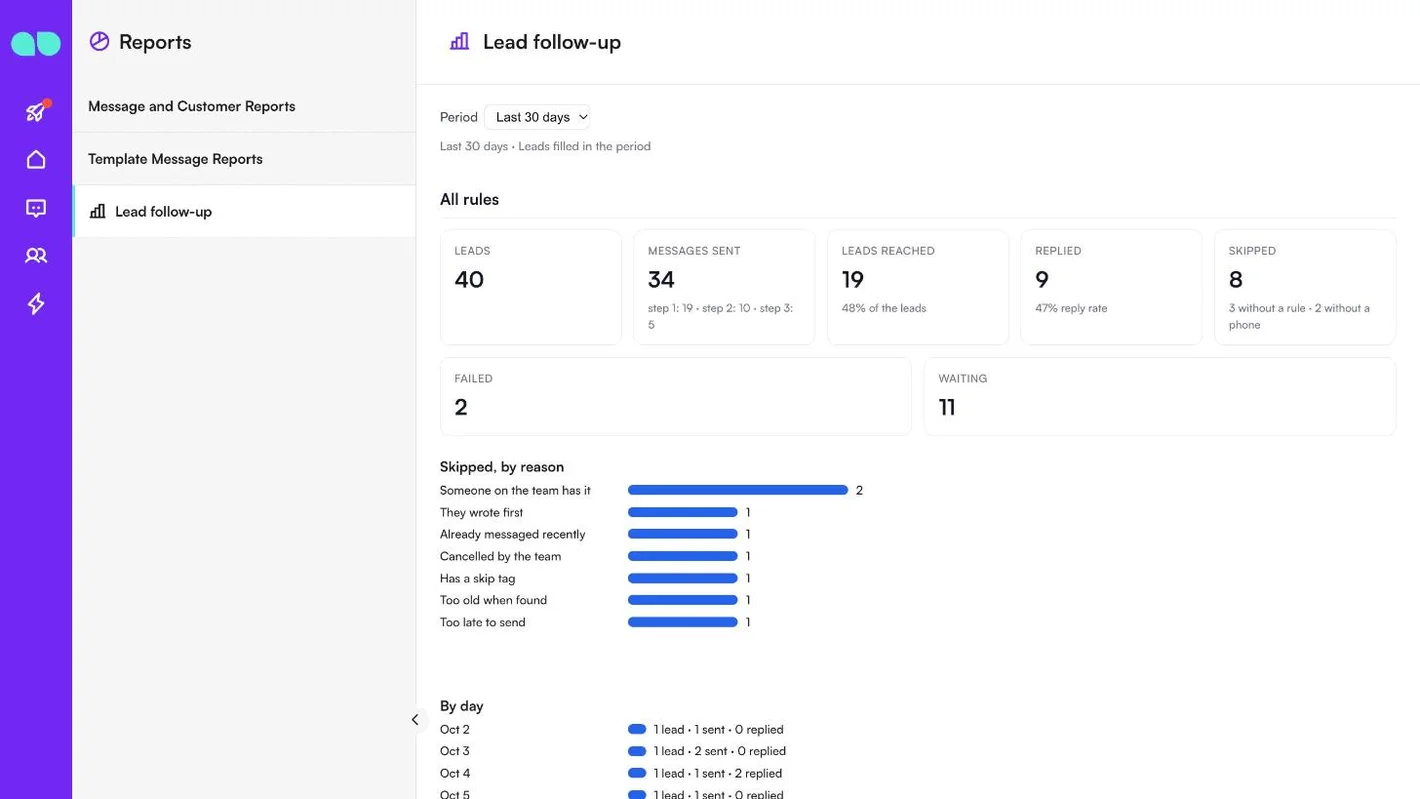Open the chat messages icon
This screenshot has width=1420, height=799.
tap(36, 208)
